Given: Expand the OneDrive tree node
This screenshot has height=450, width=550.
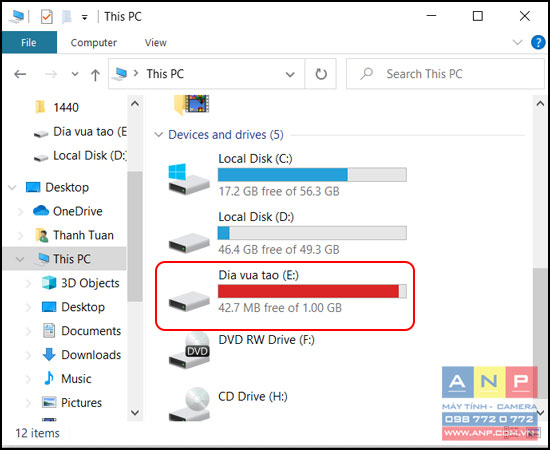Looking at the screenshot, I should 20,211.
